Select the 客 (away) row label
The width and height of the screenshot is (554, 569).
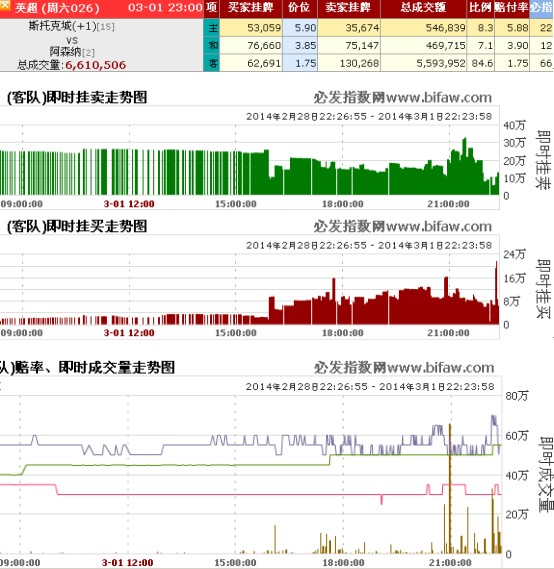click(212, 63)
